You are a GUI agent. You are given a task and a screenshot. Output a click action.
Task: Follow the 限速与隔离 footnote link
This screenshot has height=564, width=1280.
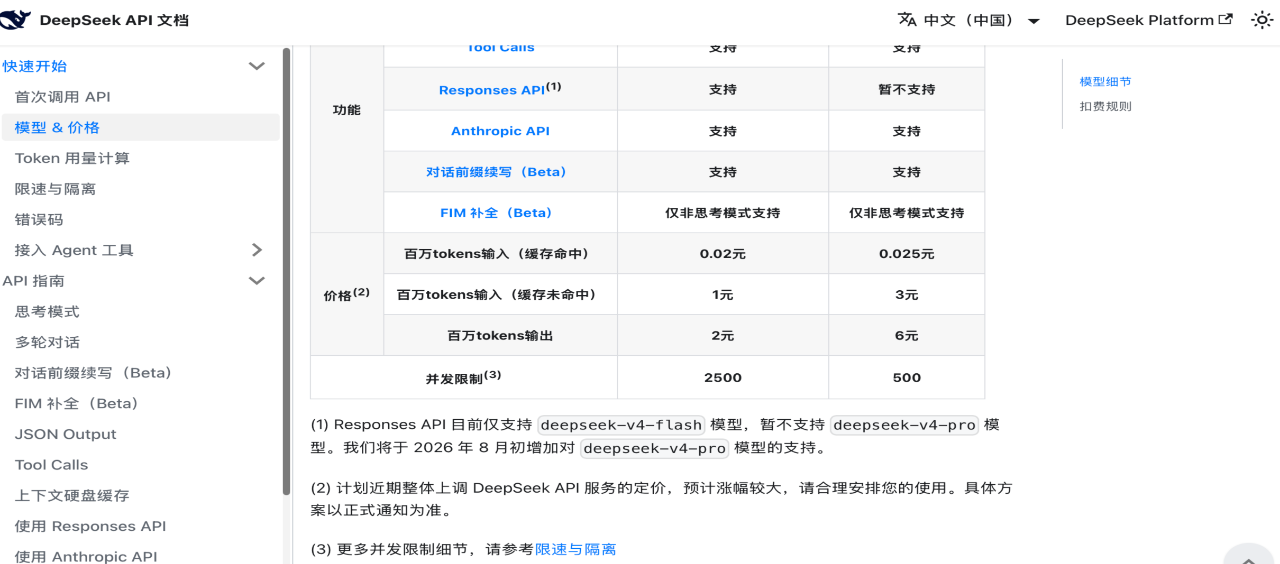point(576,549)
